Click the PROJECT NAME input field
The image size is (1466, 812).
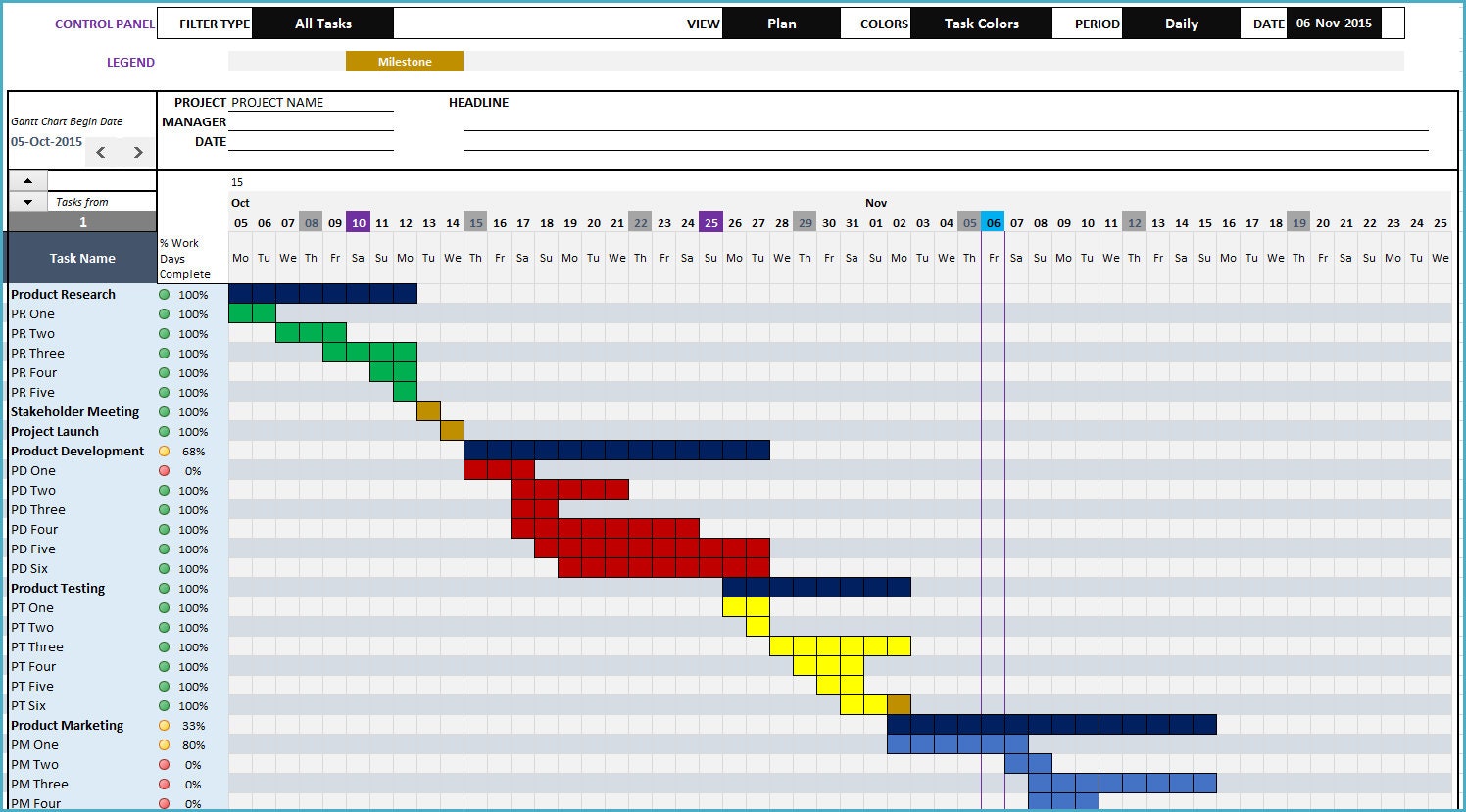(310, 102)
